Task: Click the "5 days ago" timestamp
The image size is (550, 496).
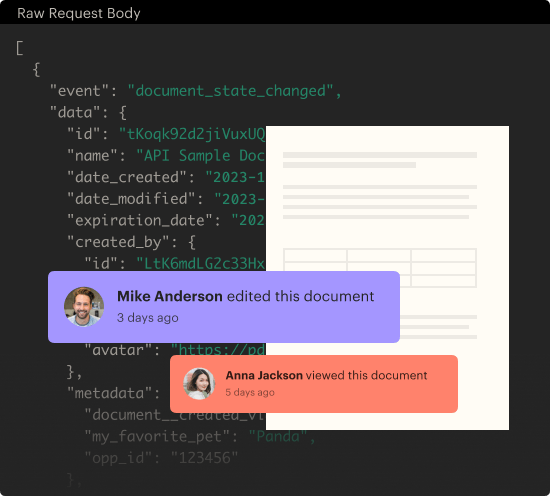Action: 250,392
